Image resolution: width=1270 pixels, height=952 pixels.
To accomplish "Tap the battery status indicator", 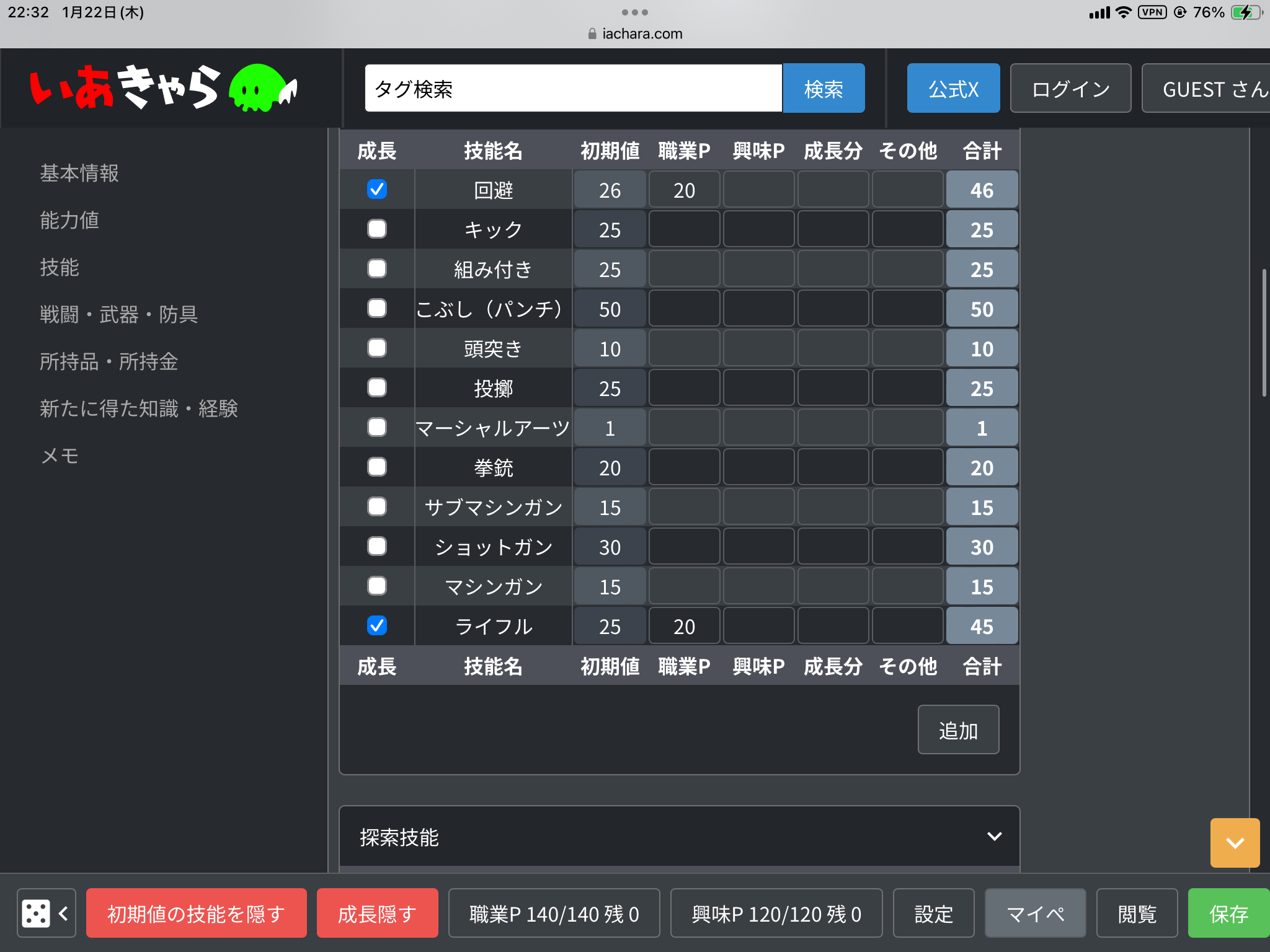I will [1245, 12].
